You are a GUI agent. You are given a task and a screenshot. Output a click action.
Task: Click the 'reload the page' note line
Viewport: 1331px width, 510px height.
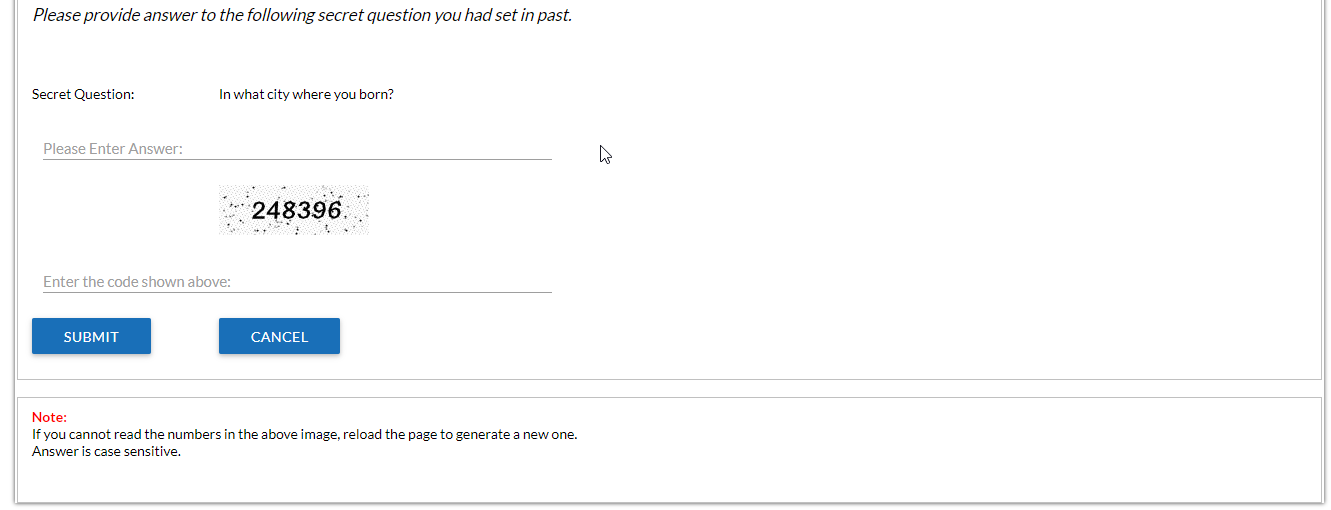(x=304, y=434)
